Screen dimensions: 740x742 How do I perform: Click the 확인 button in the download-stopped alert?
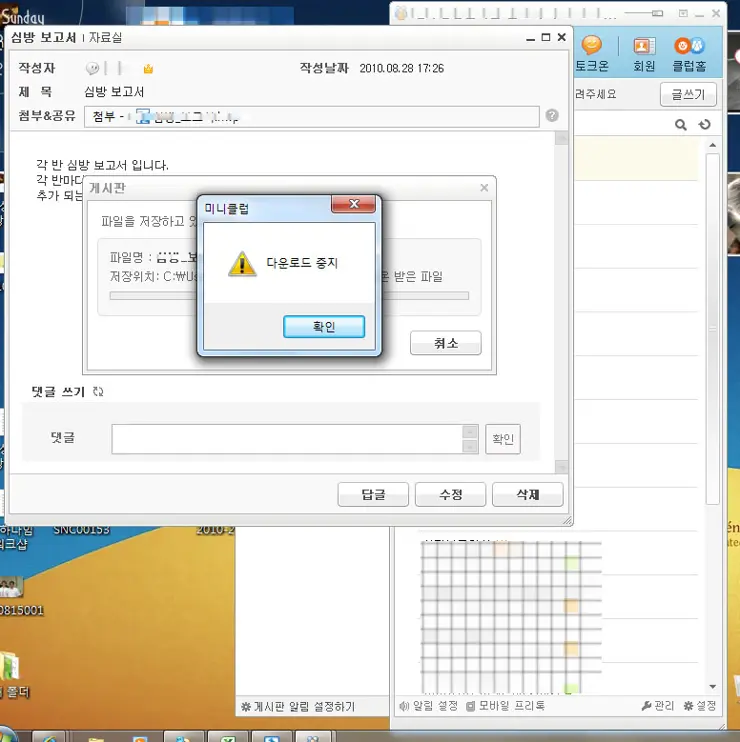[x=324, y=327]
